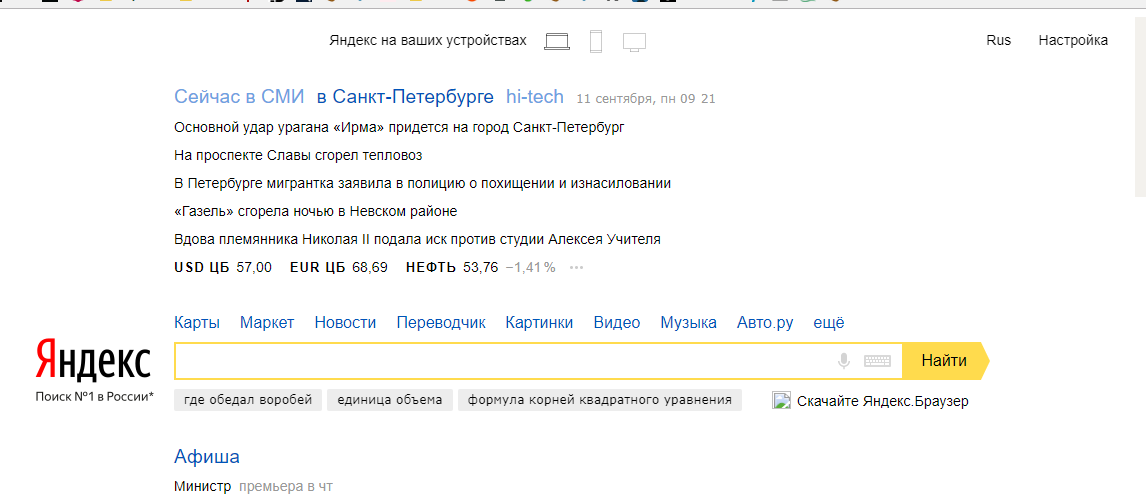
Task: Switch to hi-tech news tab
Action: pyautogui.click(x=535, y=97)
